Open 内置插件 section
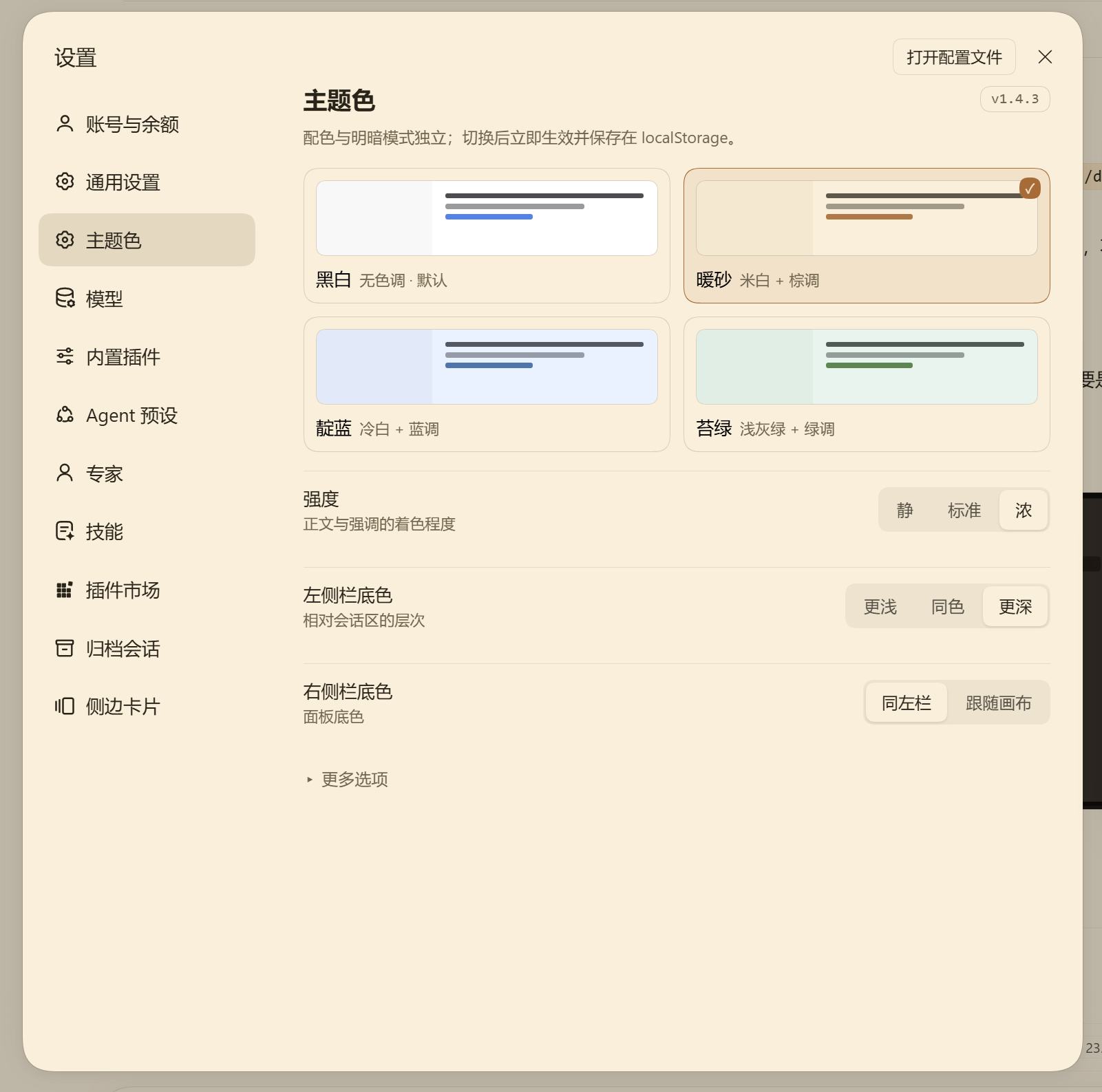This screenshot has width=1102, height=1092. (x=147, y=357)
